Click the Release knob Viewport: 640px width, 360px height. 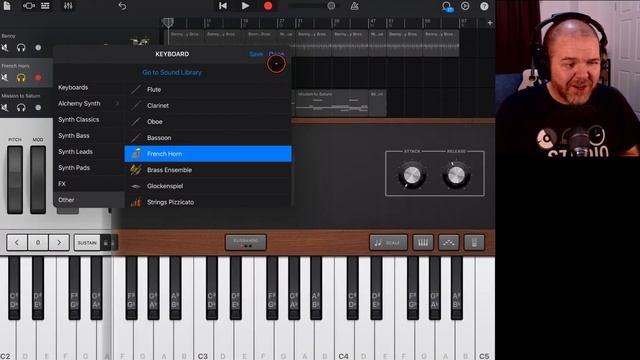click(x=456, y=175)
